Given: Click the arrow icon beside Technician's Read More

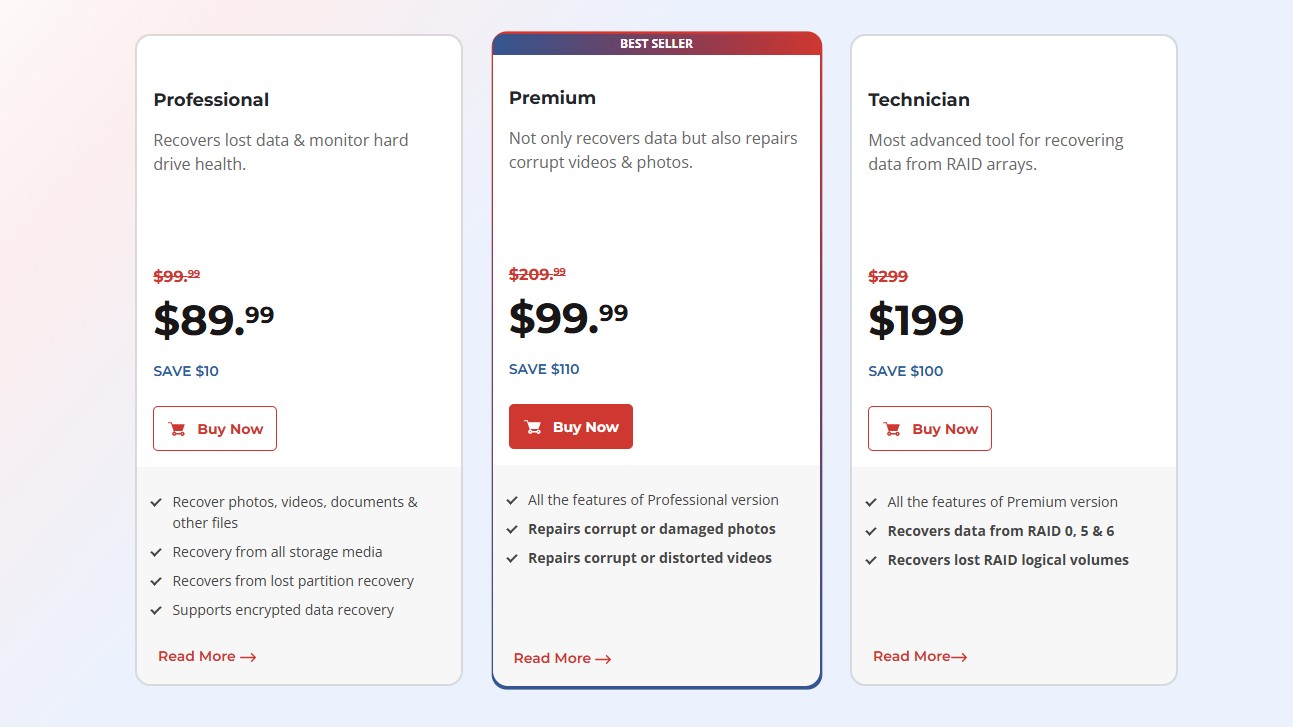Looking at the screenshot, I should [x=959, y=656].
